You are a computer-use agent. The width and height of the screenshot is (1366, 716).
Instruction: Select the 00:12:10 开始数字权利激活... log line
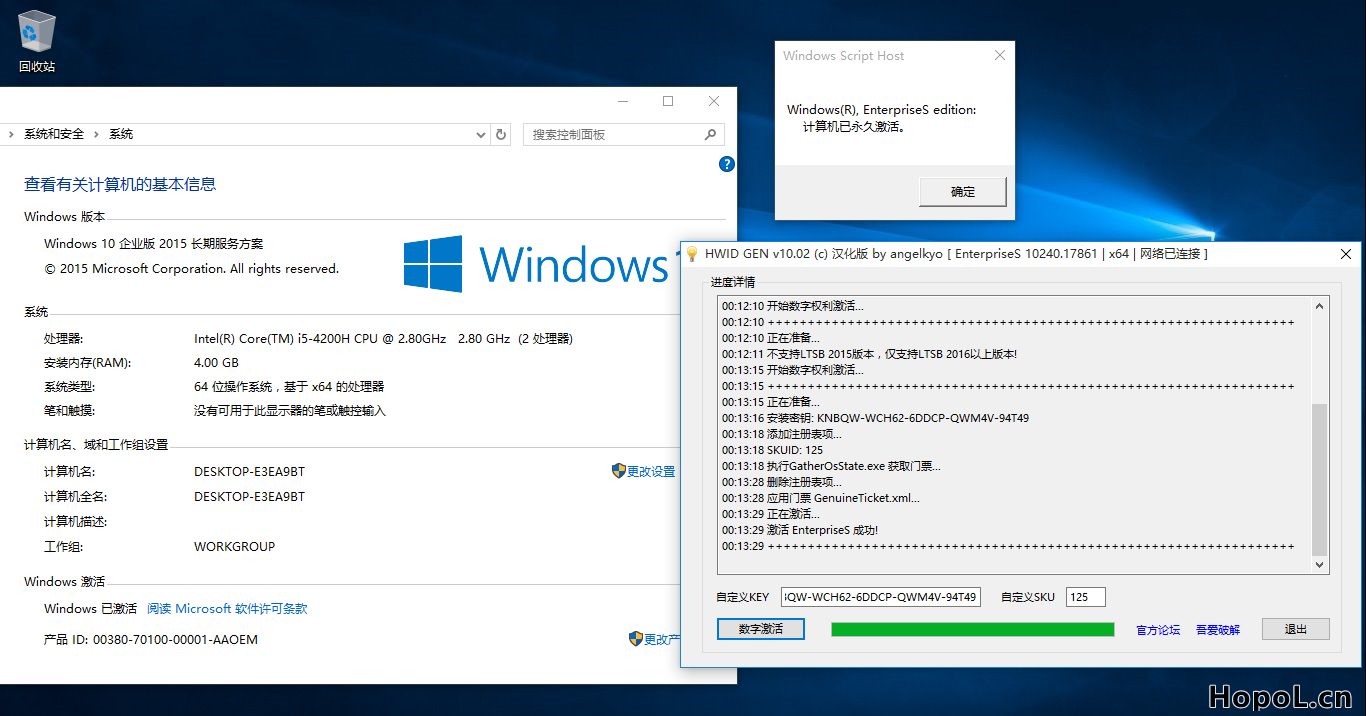[x=792, y=306]
